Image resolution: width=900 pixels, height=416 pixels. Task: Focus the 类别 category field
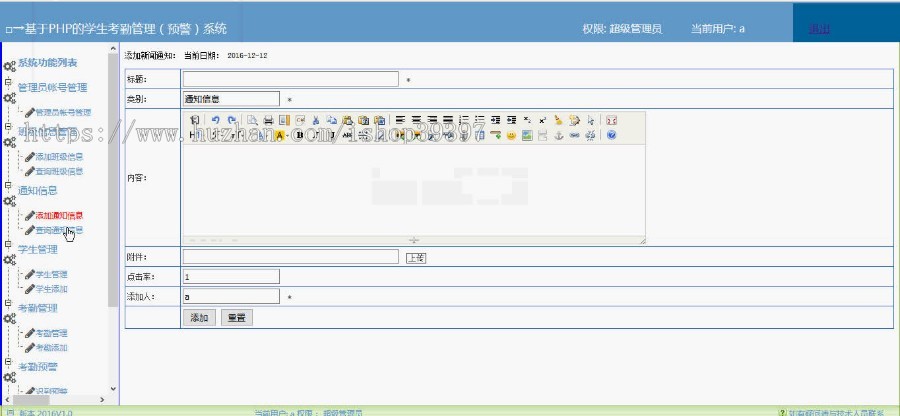[x=231, y=99]
